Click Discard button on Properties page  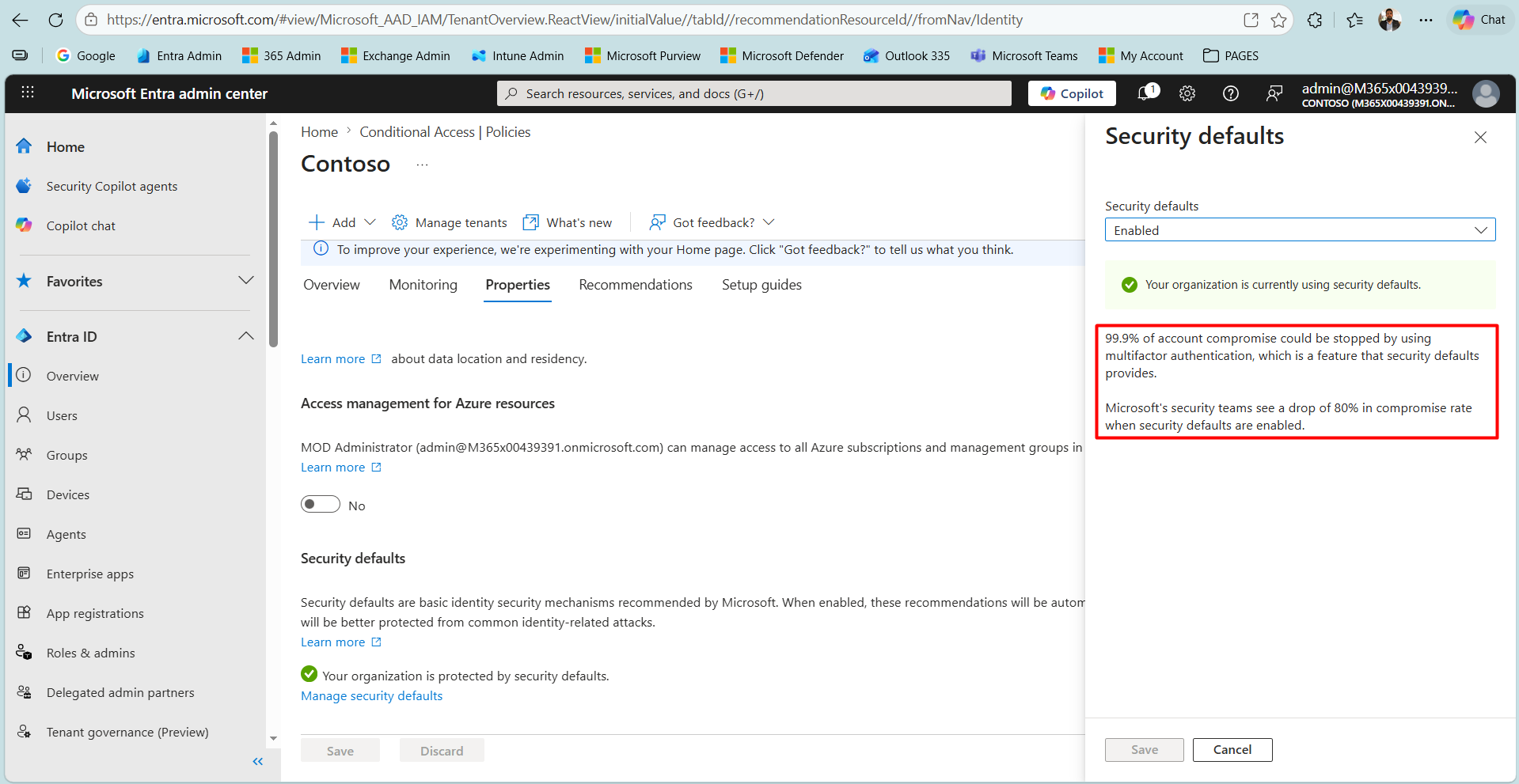442,751
